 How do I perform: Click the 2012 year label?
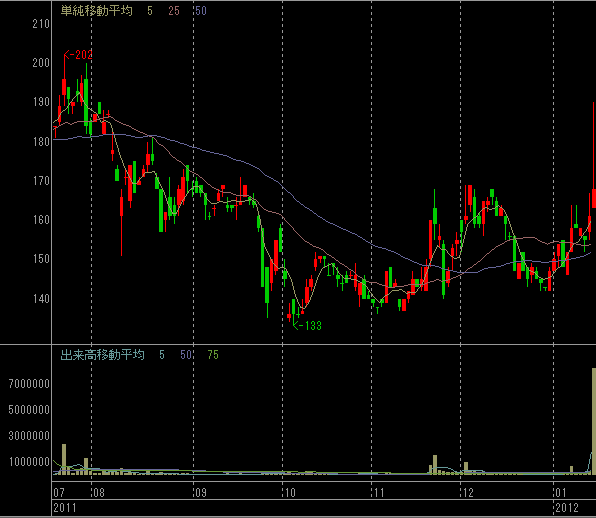click(x=567, y=508)
